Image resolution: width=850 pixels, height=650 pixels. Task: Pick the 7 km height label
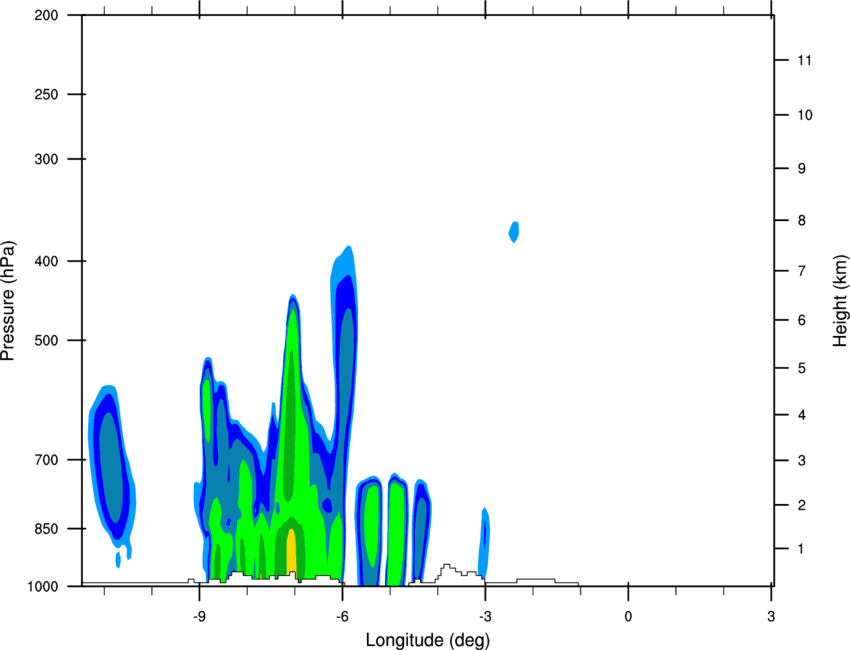[802, 271]
